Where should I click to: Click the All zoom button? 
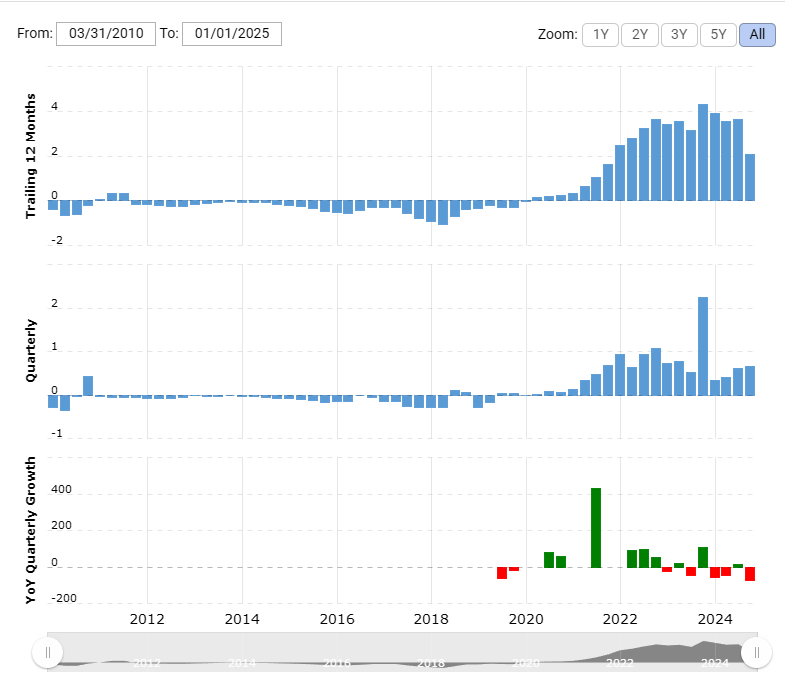pyautogui.click(x=757, y=35)
